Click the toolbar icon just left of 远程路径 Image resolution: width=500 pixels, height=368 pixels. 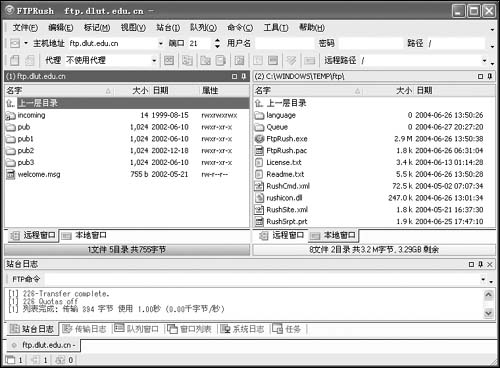[310, 60]
